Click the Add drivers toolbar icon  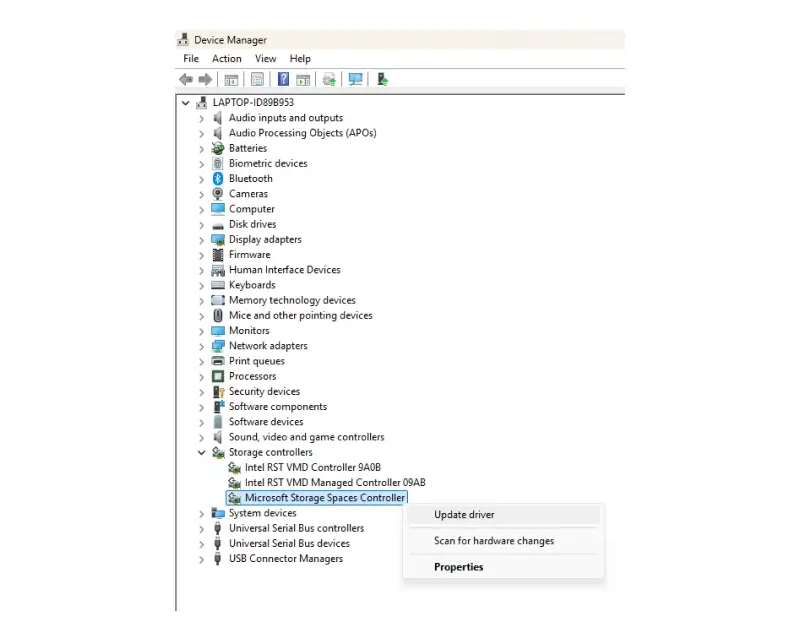click(x=382, y=79)
